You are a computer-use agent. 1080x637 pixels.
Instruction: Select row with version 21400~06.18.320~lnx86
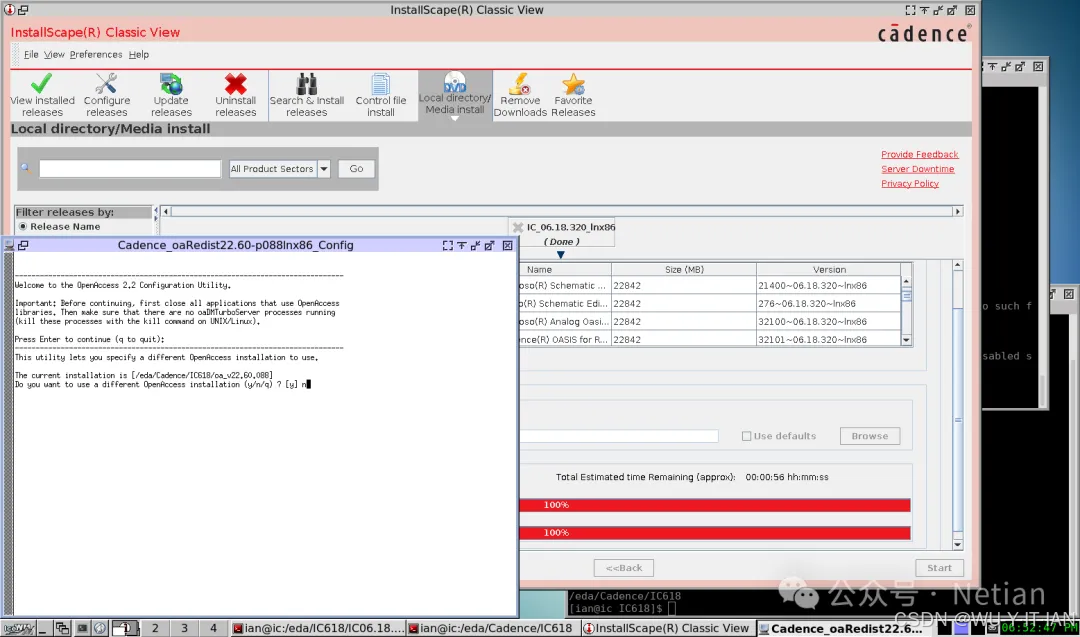(x=710, y=285)
